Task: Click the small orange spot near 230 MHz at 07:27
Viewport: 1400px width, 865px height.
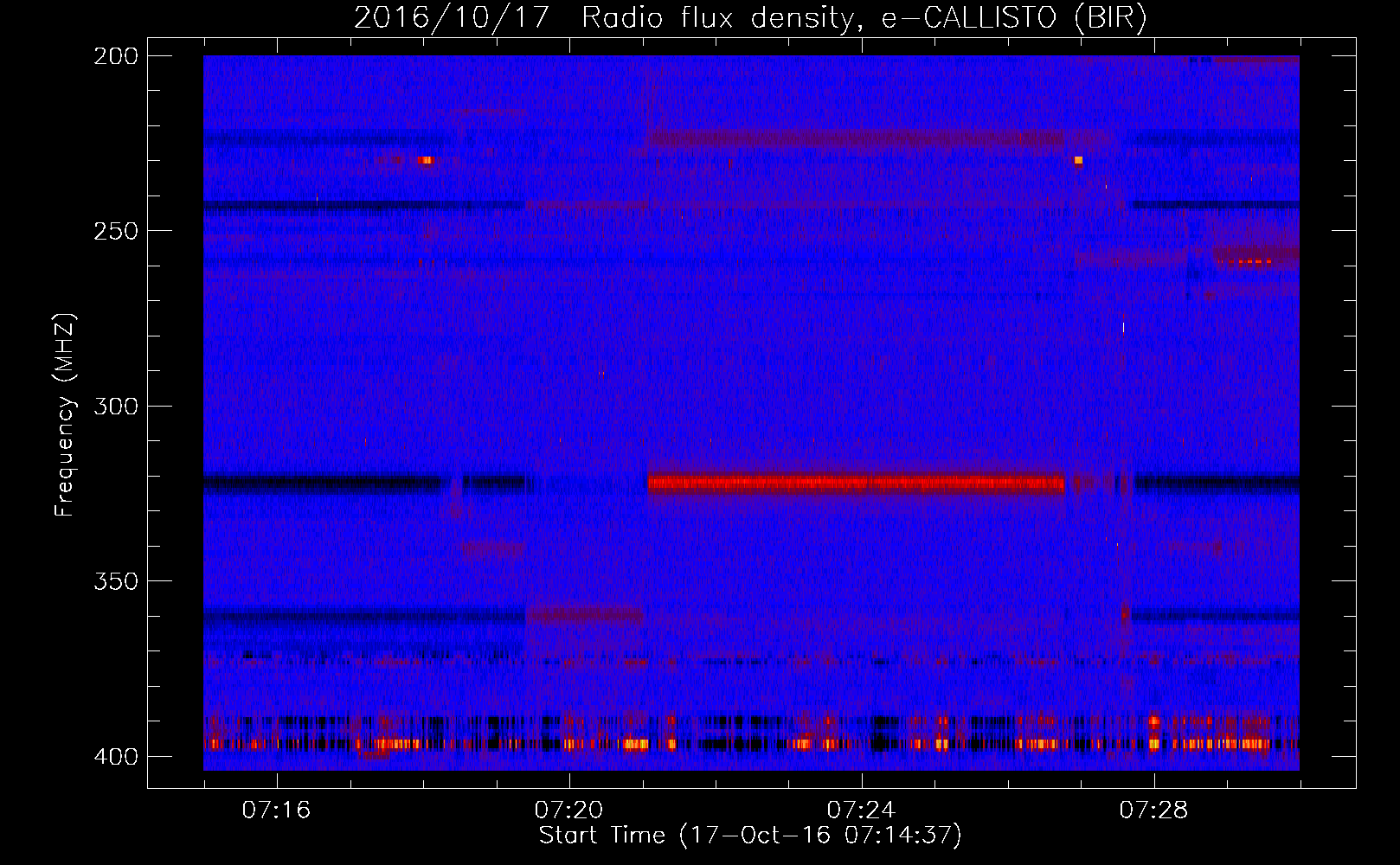Action: [1078, 160]
